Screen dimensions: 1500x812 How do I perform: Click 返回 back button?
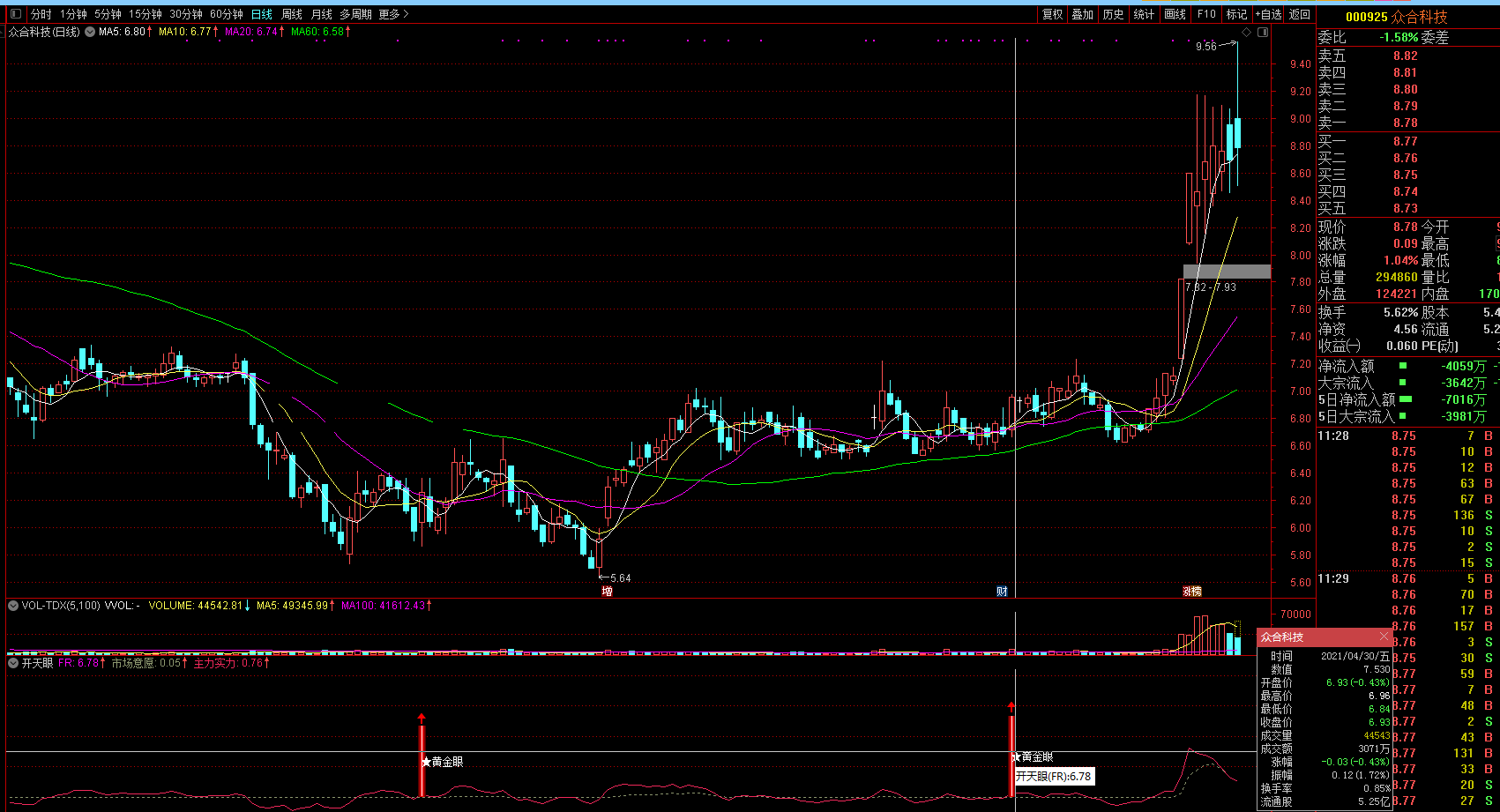1300,14
